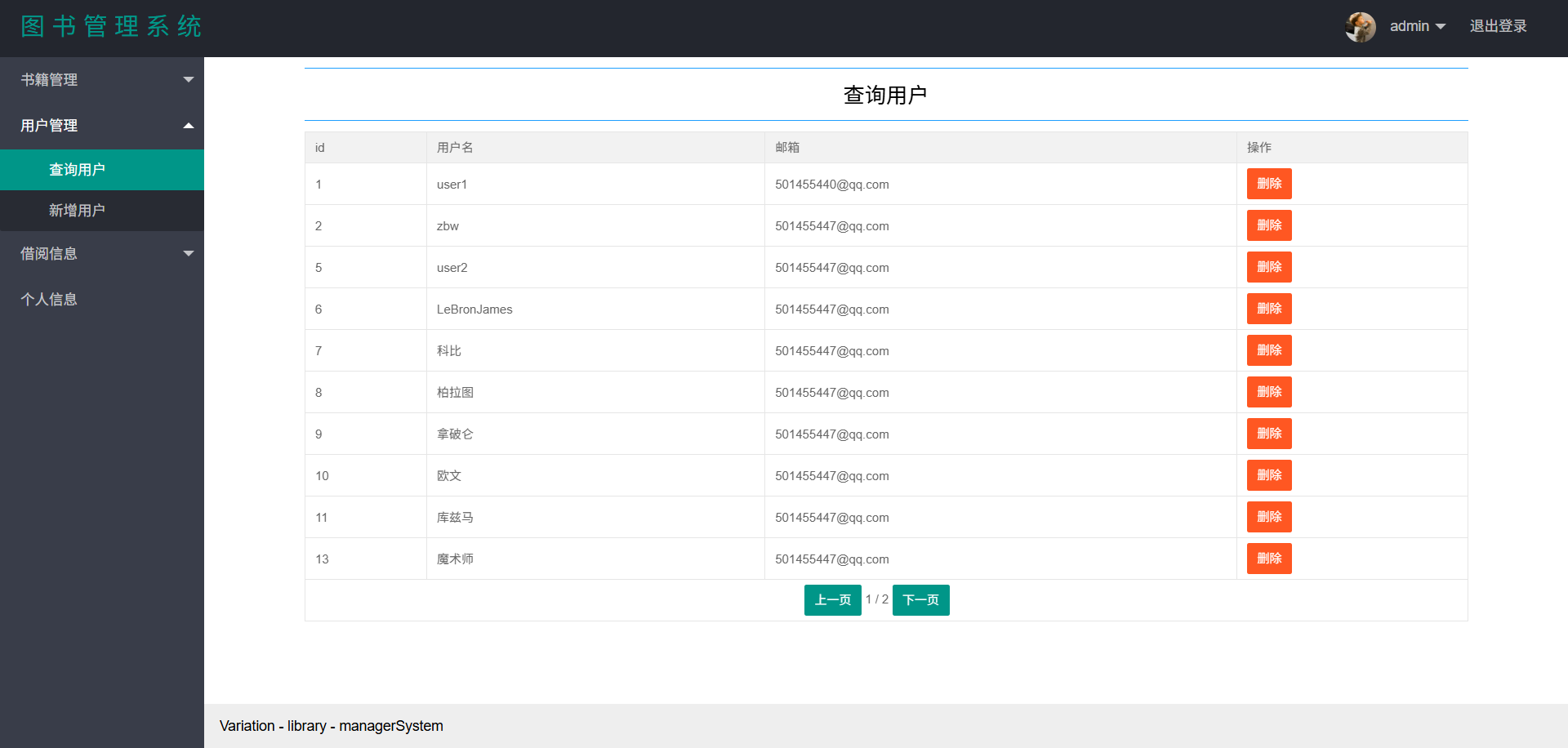Expand the 书籍管理 sidebar menu
The width and height of the screenshot is (1568, 748).
coord(102,80)
